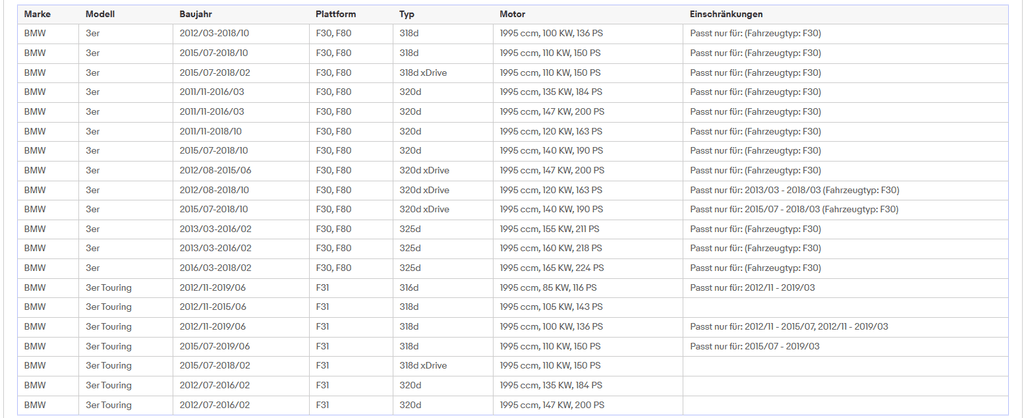Screen dimensions: 1024x418
Task: Select the Baujahr cell 2012/08-2015/06
Action: [216, 170]
